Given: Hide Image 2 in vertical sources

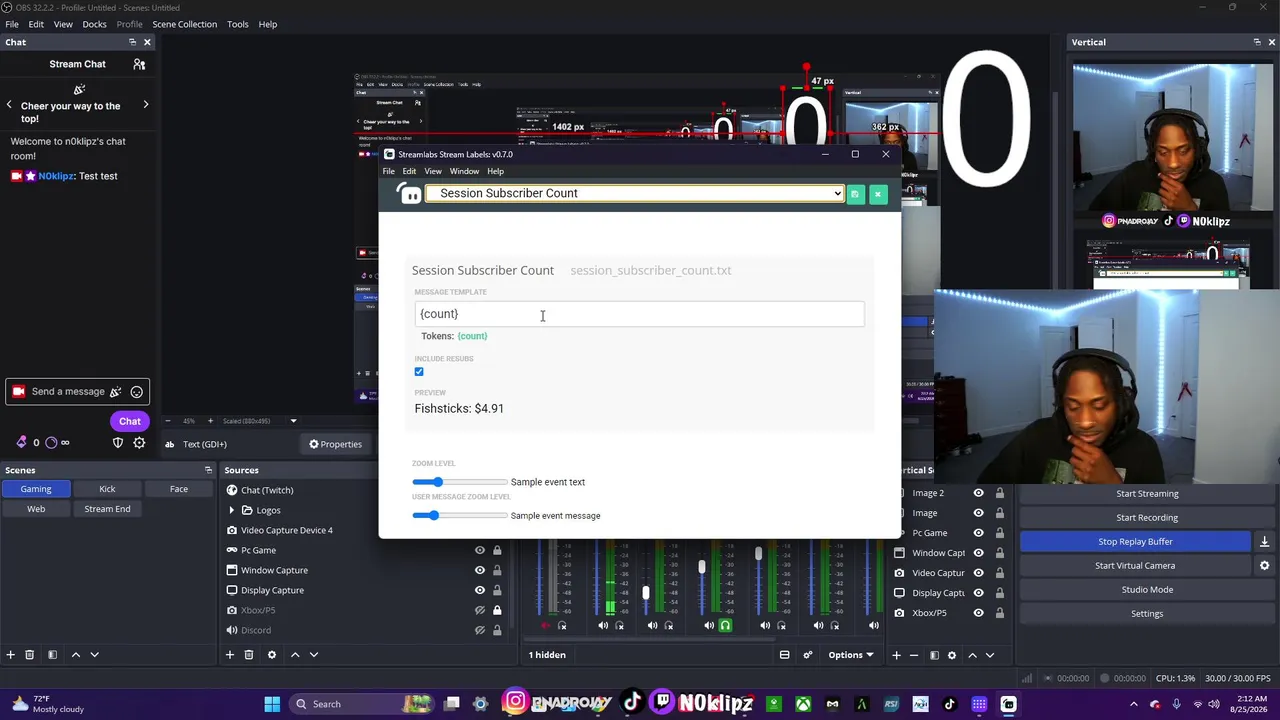Looking at the screenshot, I should pos(978,493).
